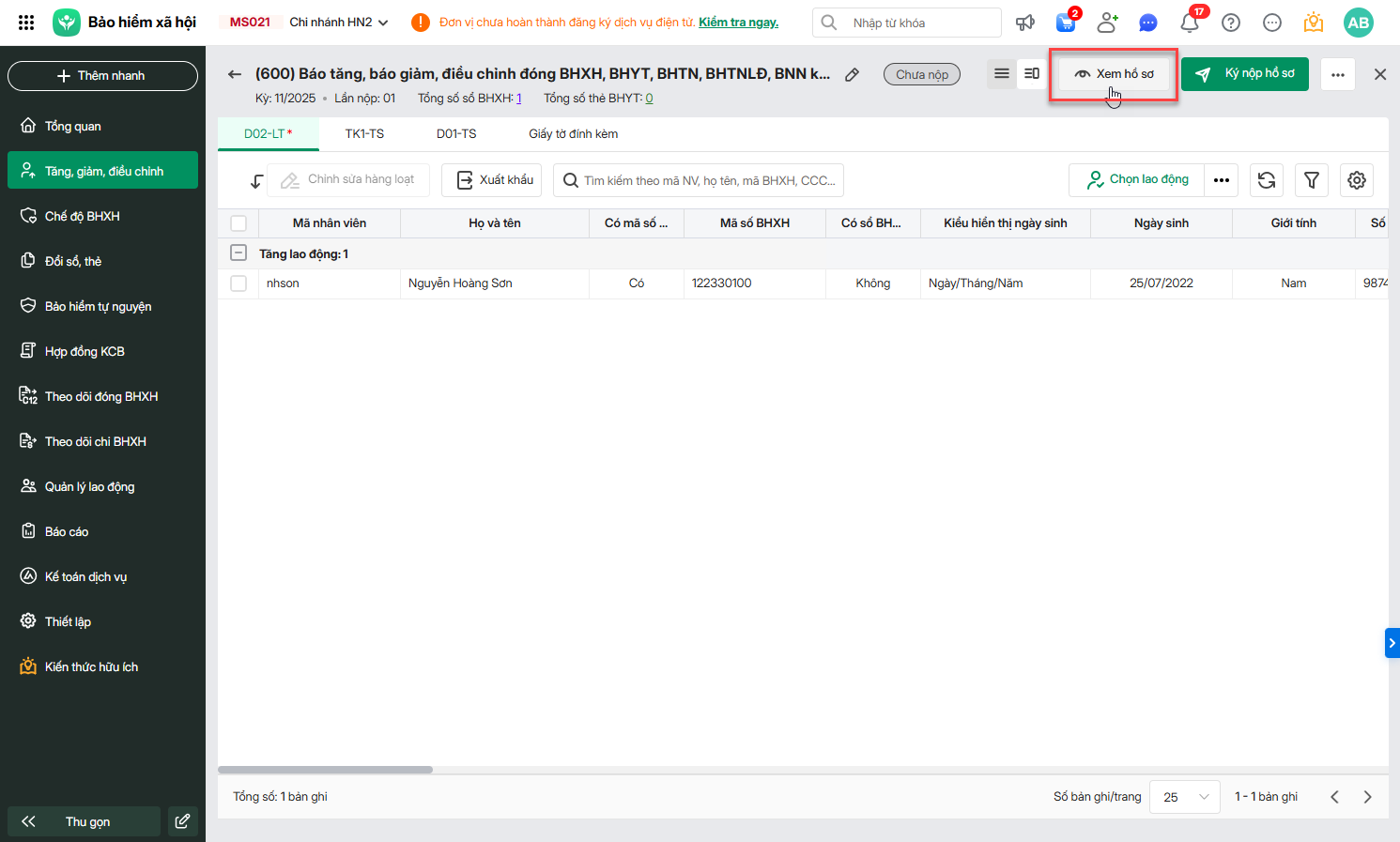The width and height of the screenshot is (1400, 842).
Task: Click the add user icon
Action: (x=1107, y=23)
